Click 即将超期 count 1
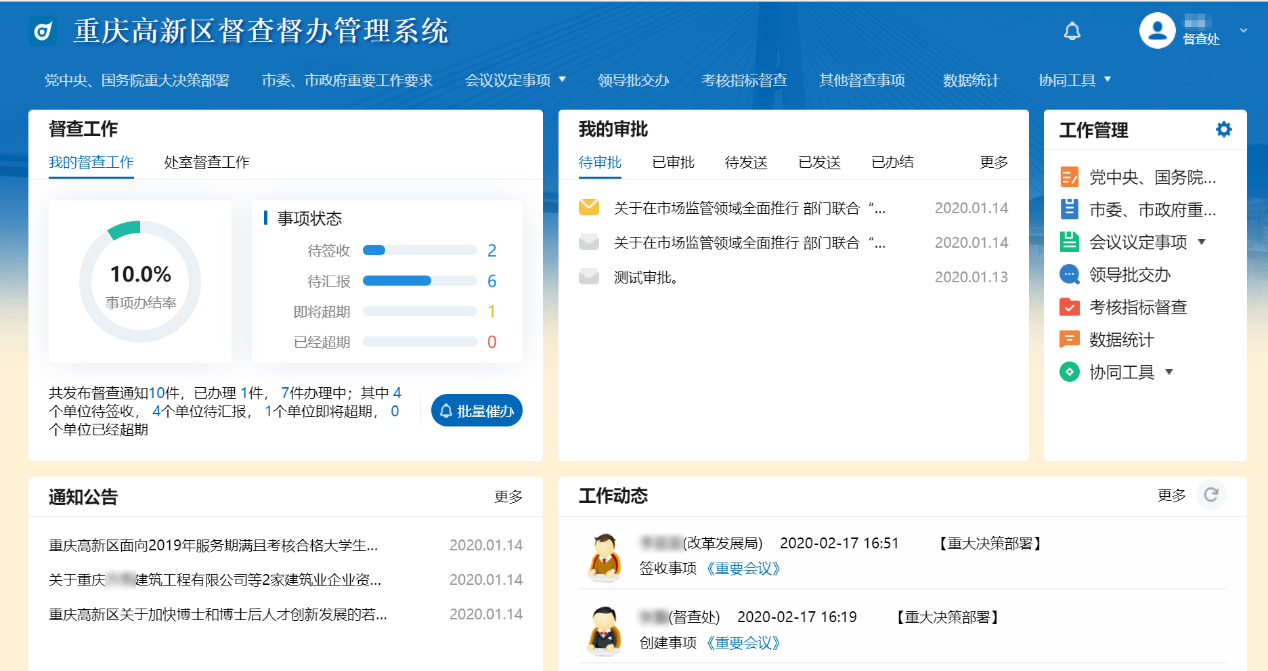Viewport: 1268px width, 671px height. (492, 311)
